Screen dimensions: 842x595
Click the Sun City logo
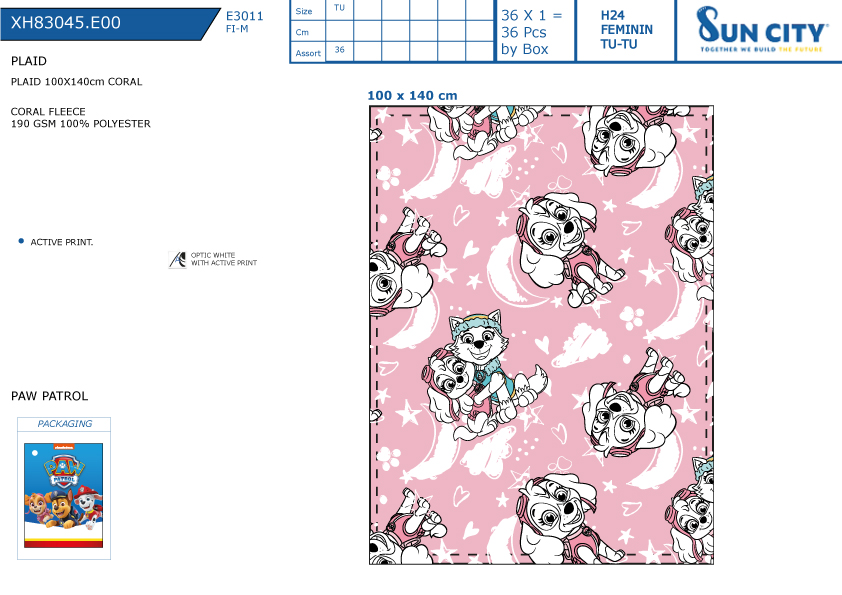(761, 30)
